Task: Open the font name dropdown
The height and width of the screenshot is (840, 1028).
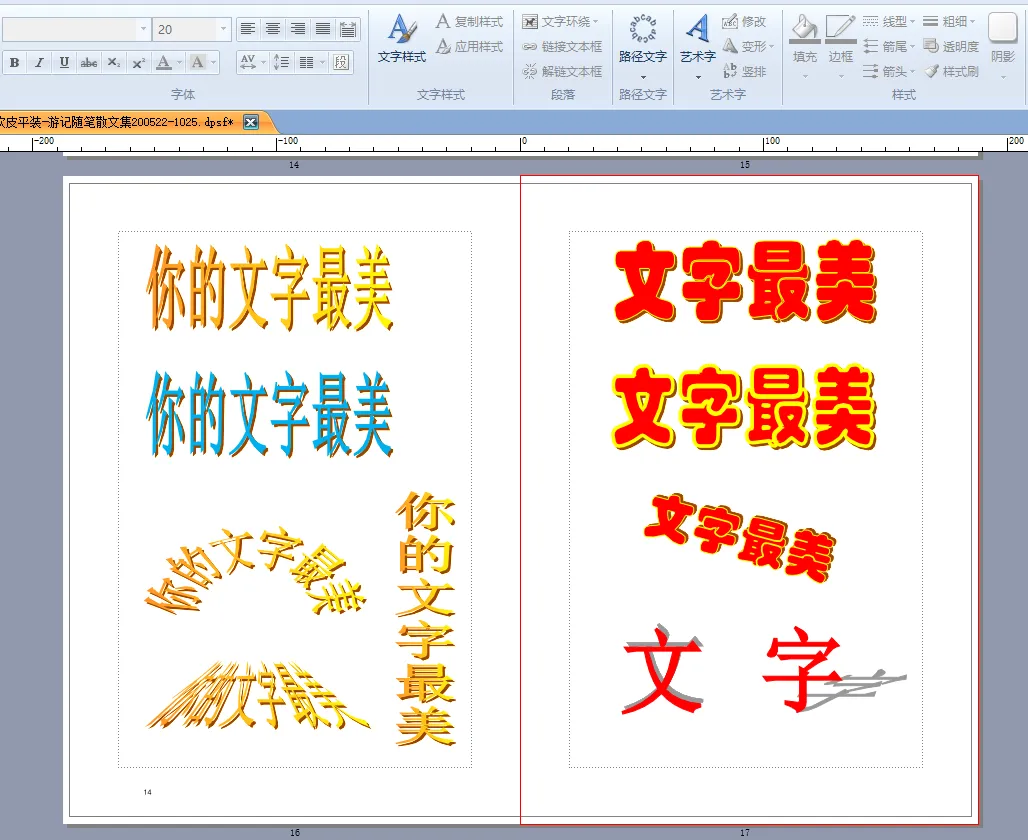Action: (143, 29)
